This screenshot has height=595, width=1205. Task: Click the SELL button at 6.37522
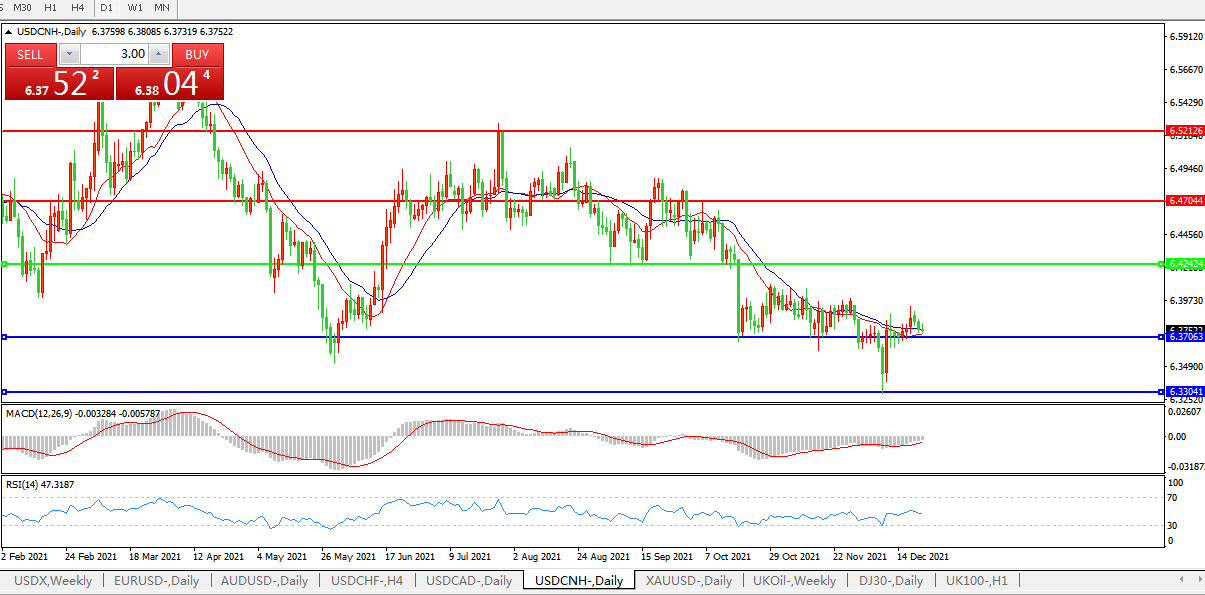tap(31, 54)
